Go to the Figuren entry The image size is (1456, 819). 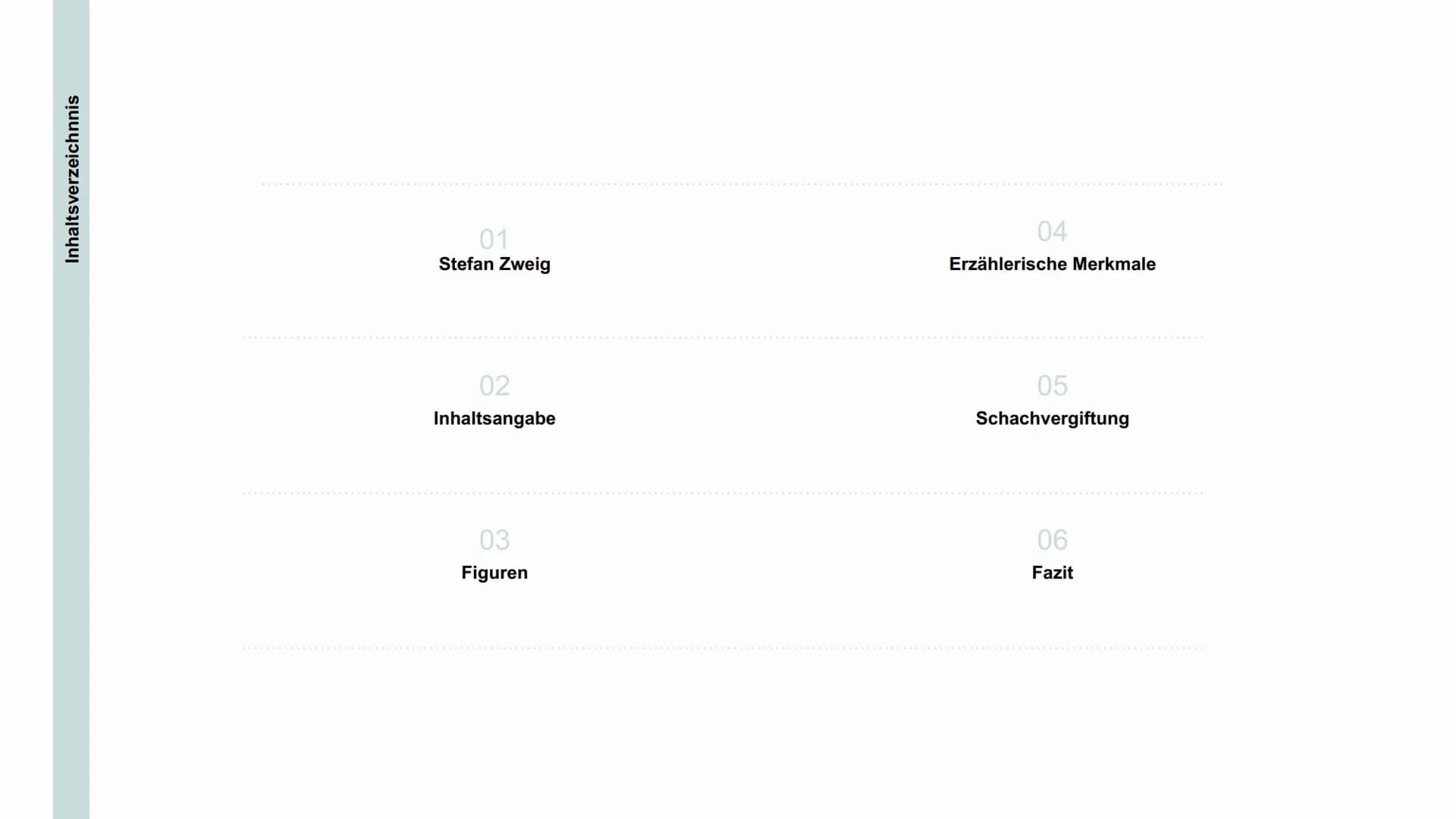494,573
